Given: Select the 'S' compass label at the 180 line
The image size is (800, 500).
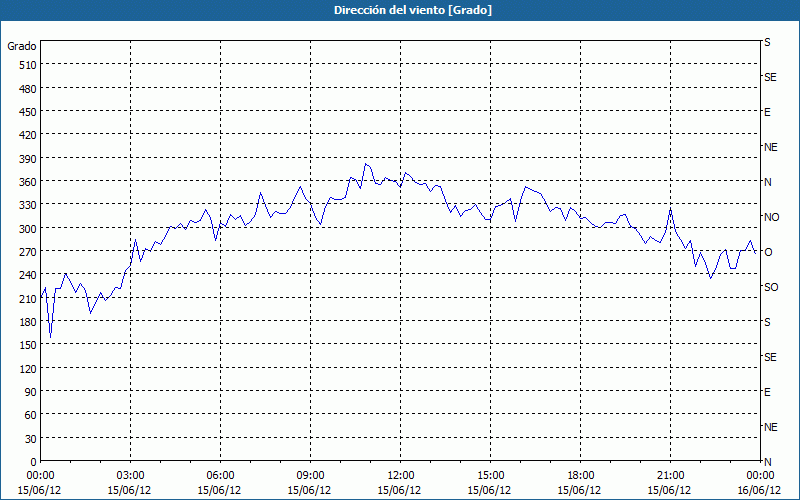Looking at the screenshot, I should 767,322.
